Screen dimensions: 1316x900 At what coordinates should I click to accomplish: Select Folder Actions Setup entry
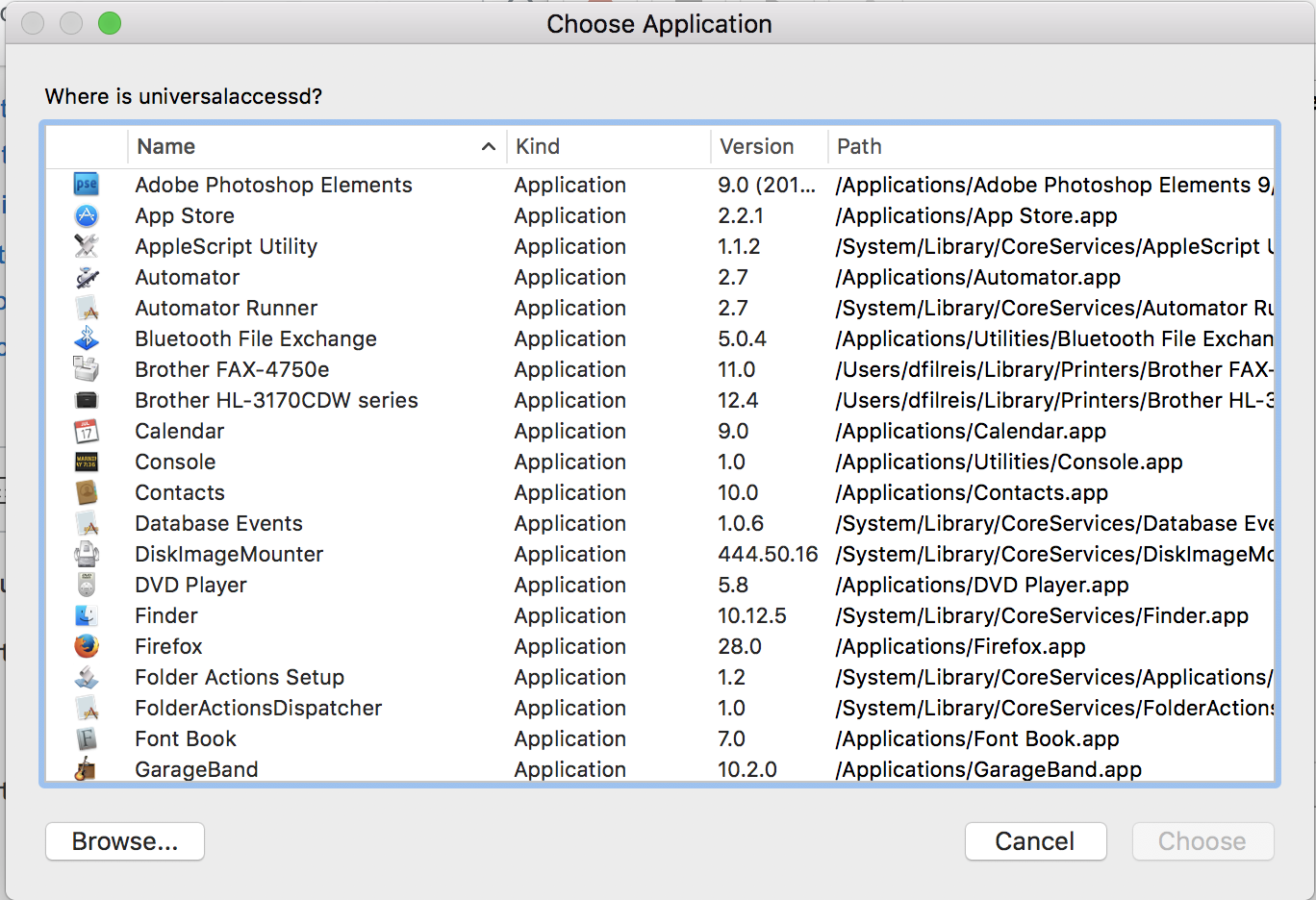[x=240, y=677]
